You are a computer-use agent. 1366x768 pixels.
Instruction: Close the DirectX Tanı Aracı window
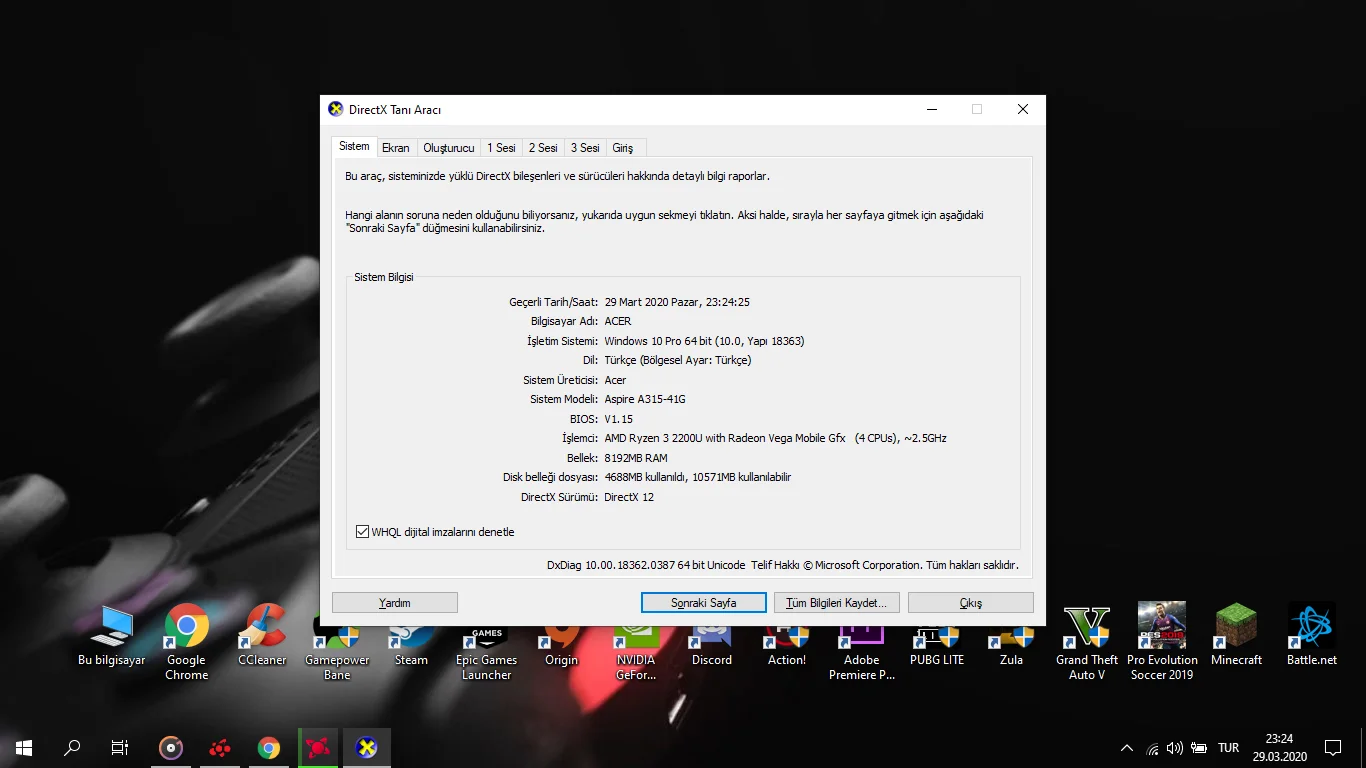1023,110
